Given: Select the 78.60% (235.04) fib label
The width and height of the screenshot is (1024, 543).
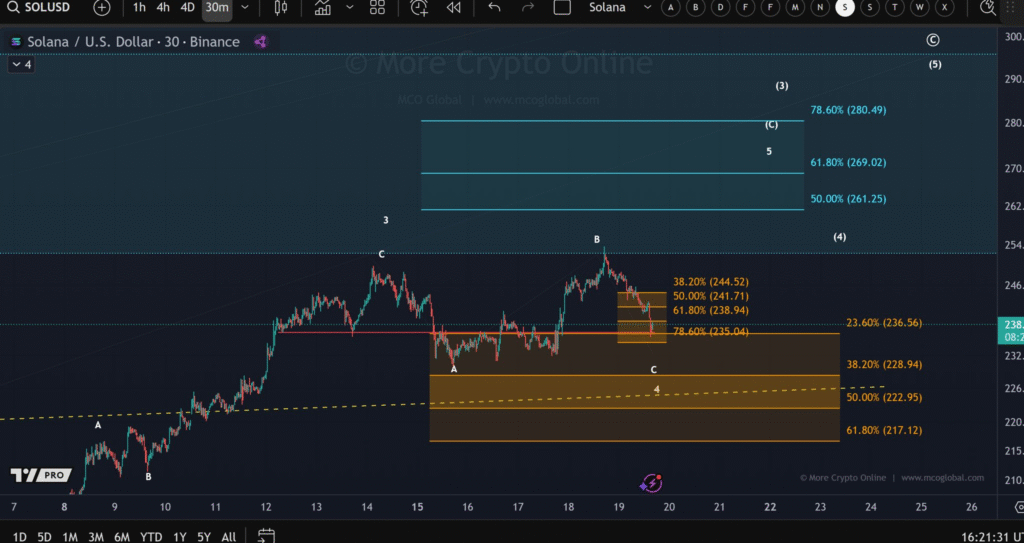Looking at the screenshot, I should (711, 331).
